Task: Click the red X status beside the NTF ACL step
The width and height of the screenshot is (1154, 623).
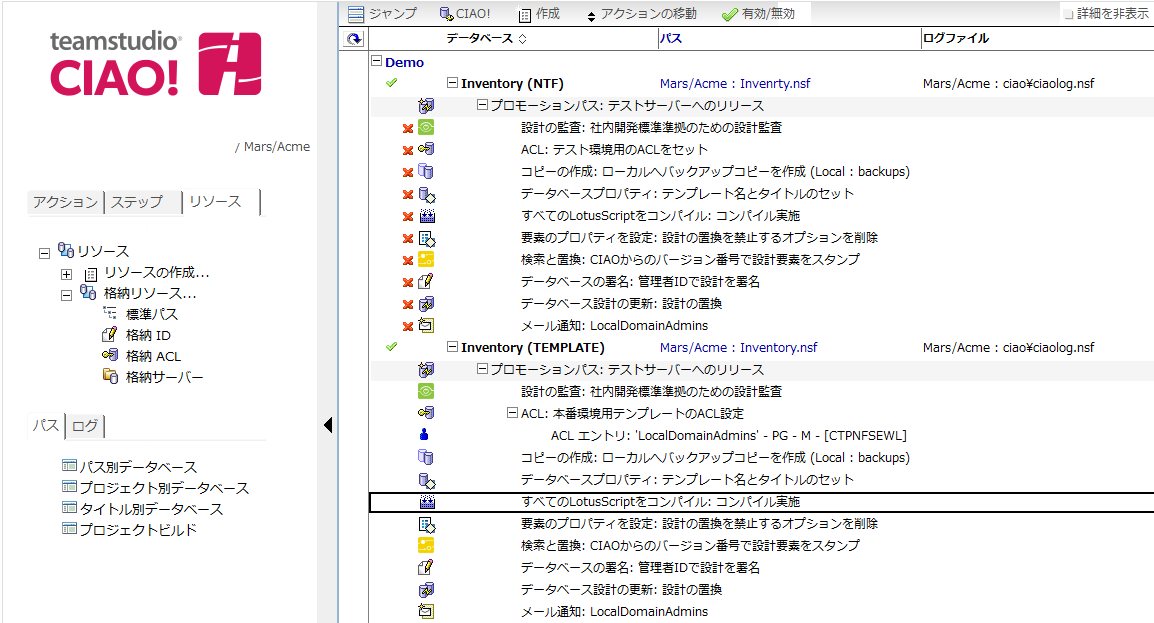Action: (x=407, y=150)
